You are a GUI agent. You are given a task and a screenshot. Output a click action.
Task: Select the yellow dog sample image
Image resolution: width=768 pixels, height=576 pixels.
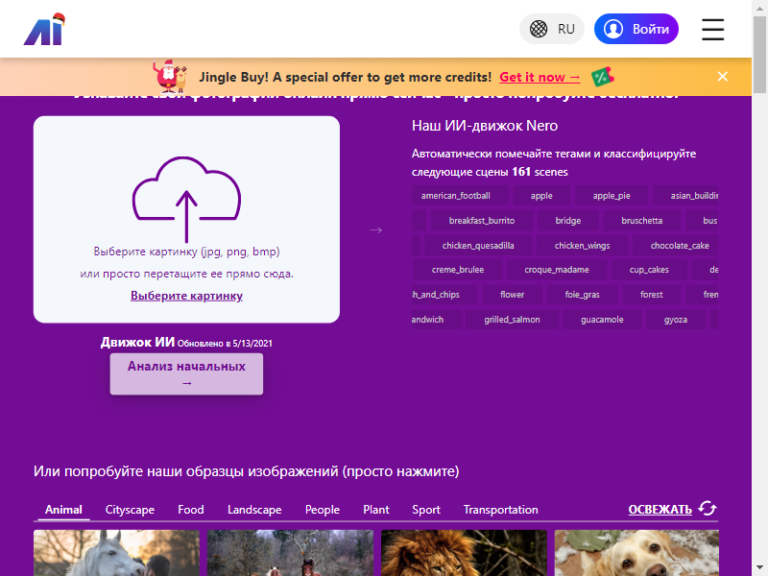pyautogui.click(x=637, y=552)
